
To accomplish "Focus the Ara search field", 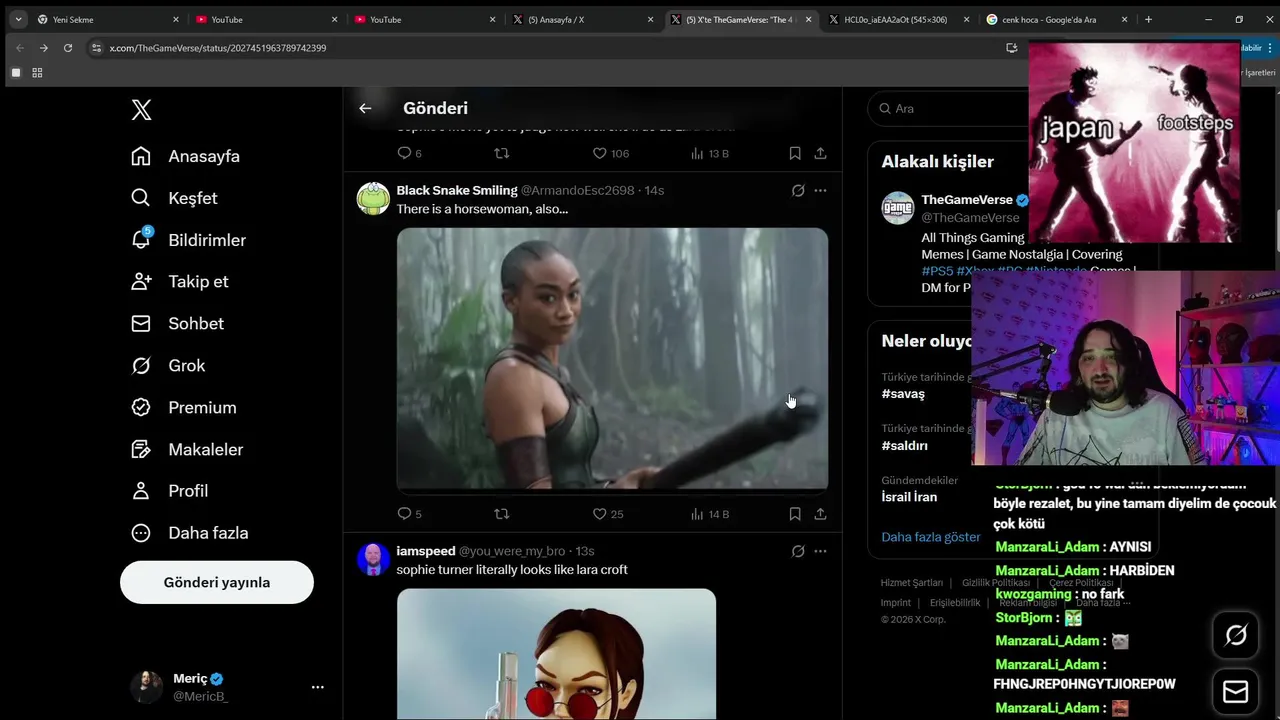I will click(x=950, y=108).
